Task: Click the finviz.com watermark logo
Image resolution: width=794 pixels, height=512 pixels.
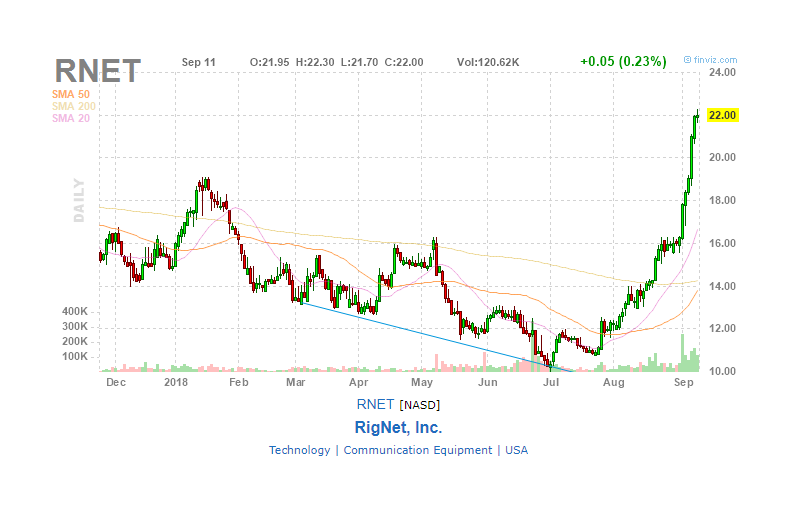Action: 710,60
